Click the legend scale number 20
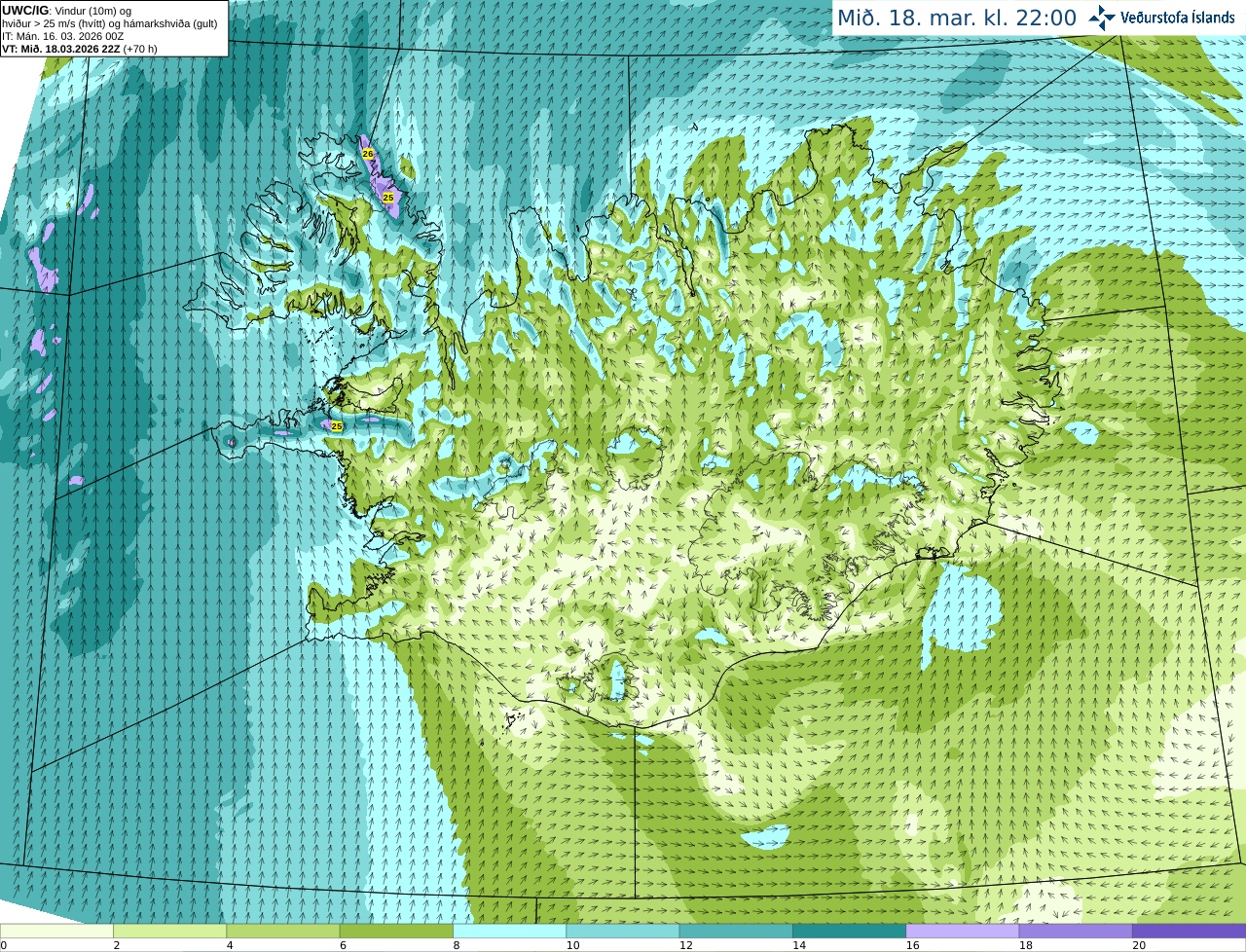 [x=1140, y=945]
